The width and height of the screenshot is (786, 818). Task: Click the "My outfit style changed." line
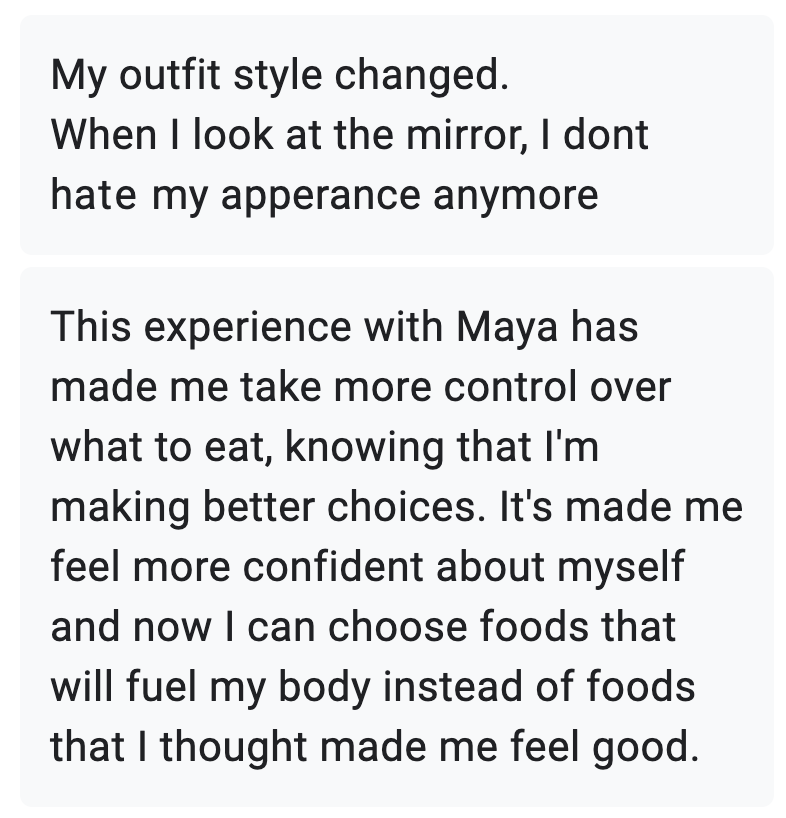(280, 75)
